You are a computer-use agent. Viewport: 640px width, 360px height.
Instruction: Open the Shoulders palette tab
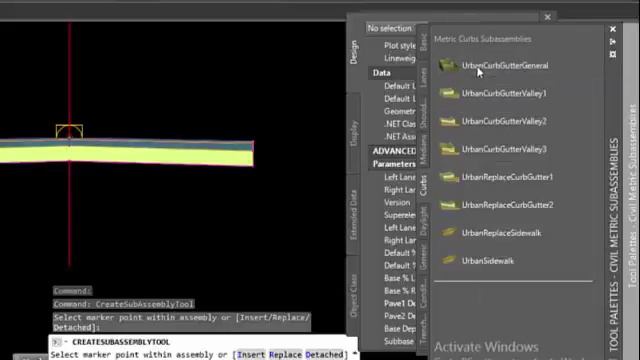(423, 112)
